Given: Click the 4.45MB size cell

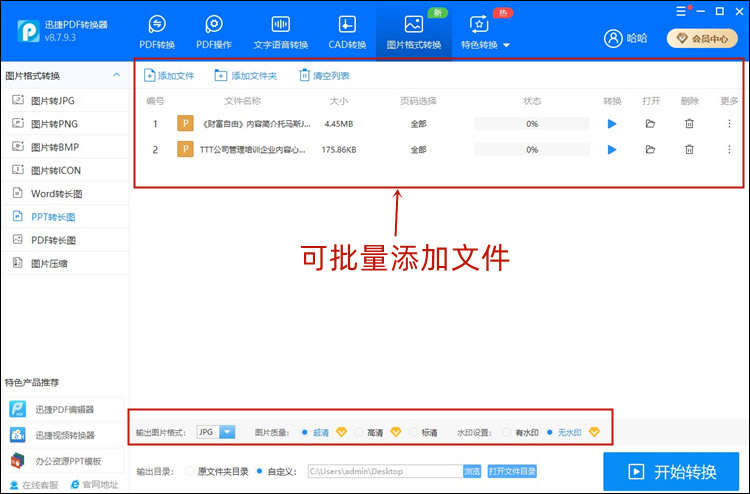Looking at the screenshot, I should tap(339, 124).
